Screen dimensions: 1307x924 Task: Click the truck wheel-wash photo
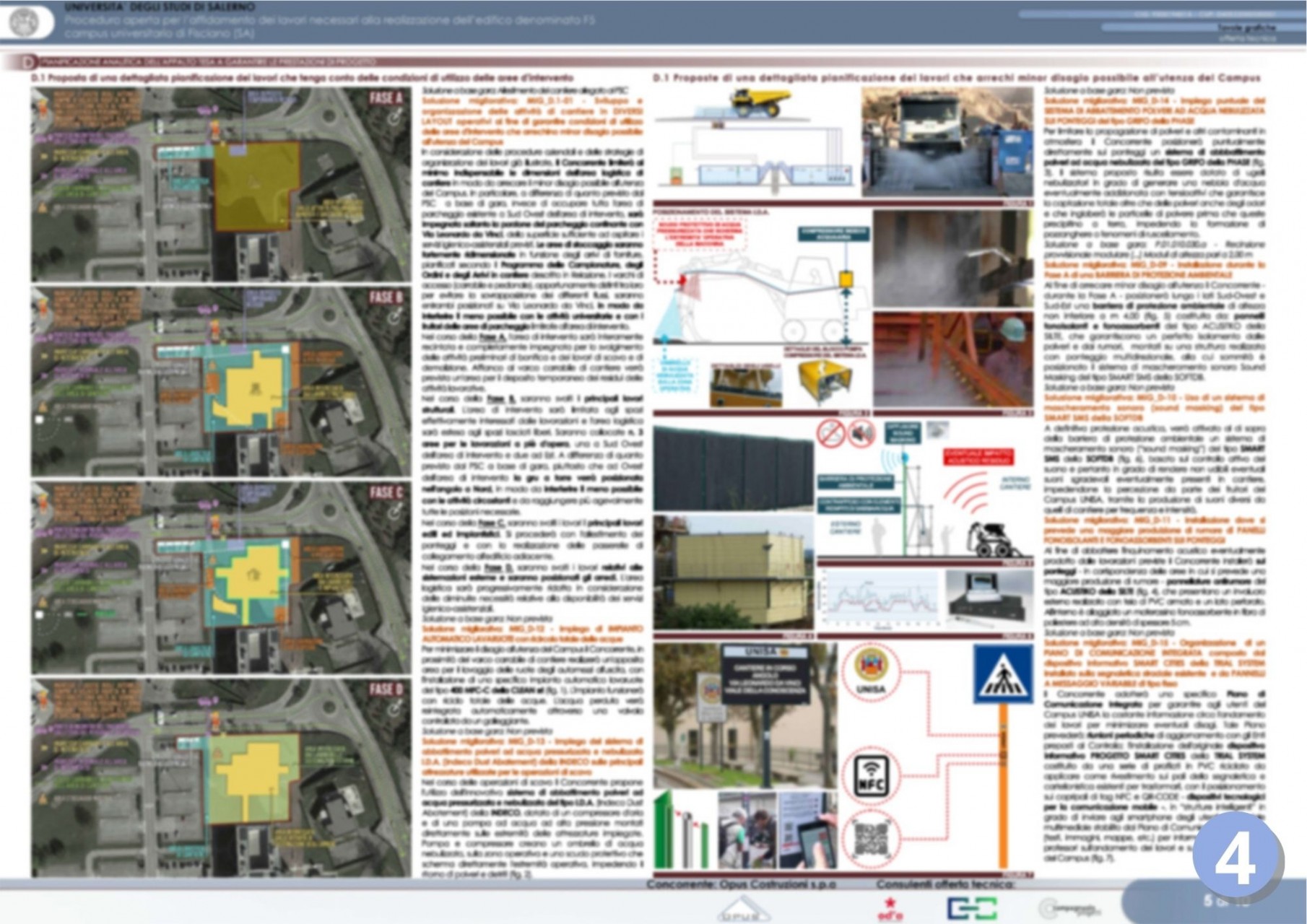coord(947,143)
